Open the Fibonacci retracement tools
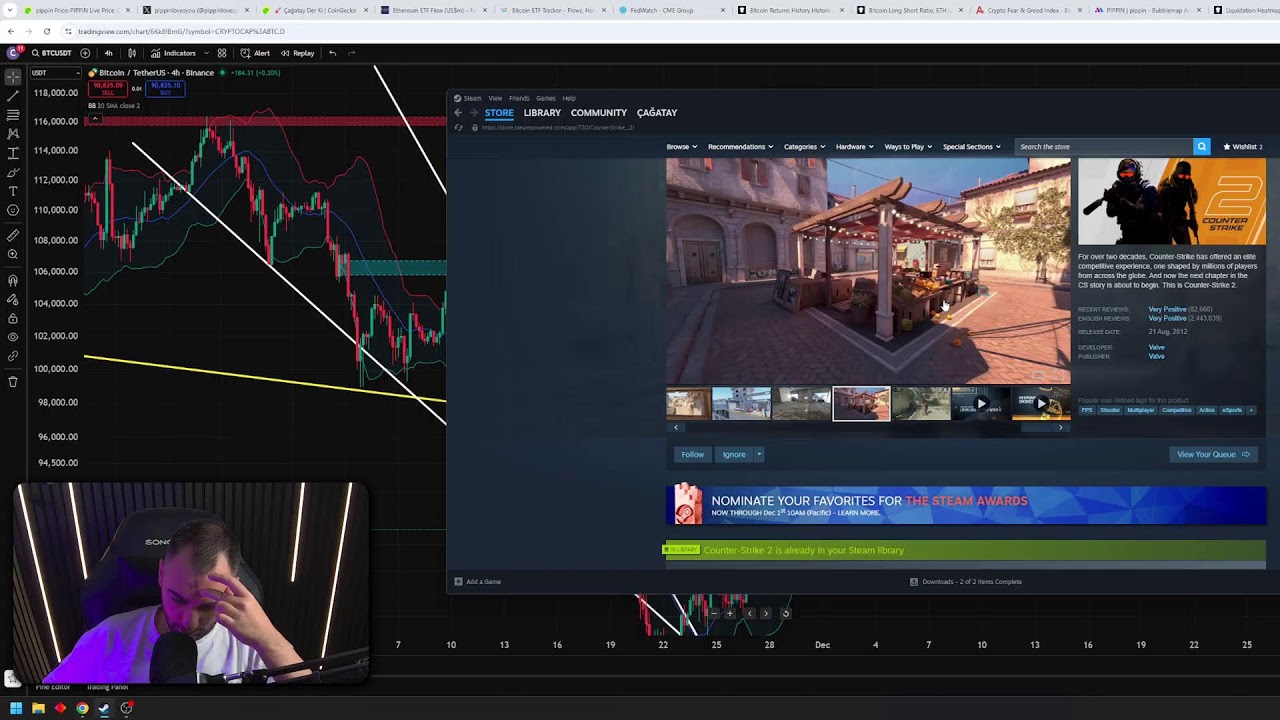 [x=13, y=115]
